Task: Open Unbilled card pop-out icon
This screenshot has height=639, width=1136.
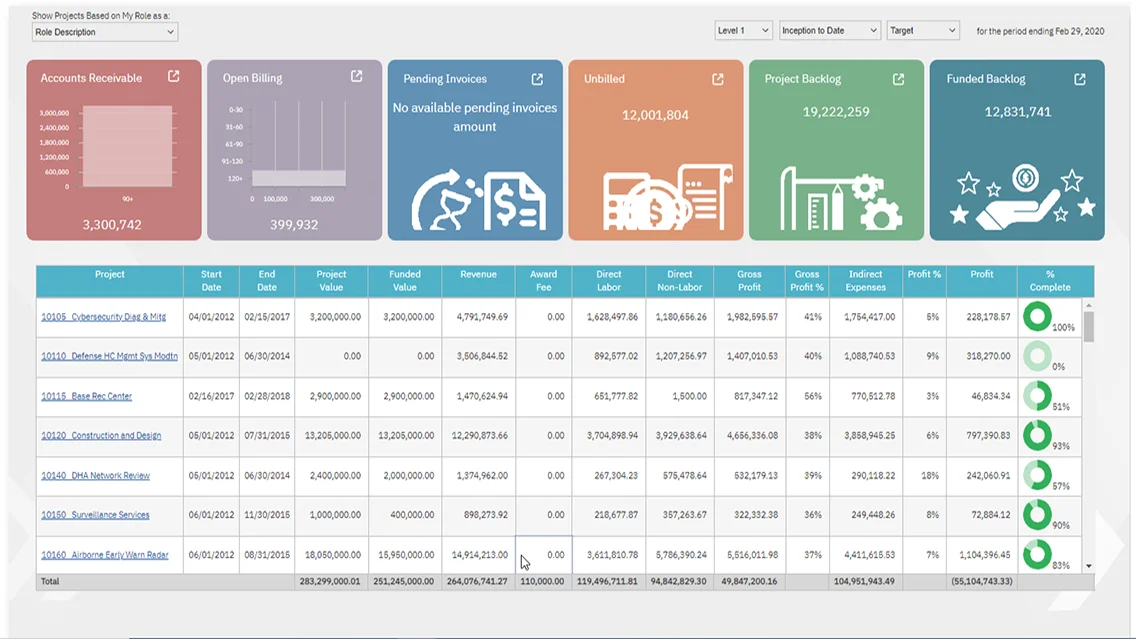Action: tap(717, 79)
